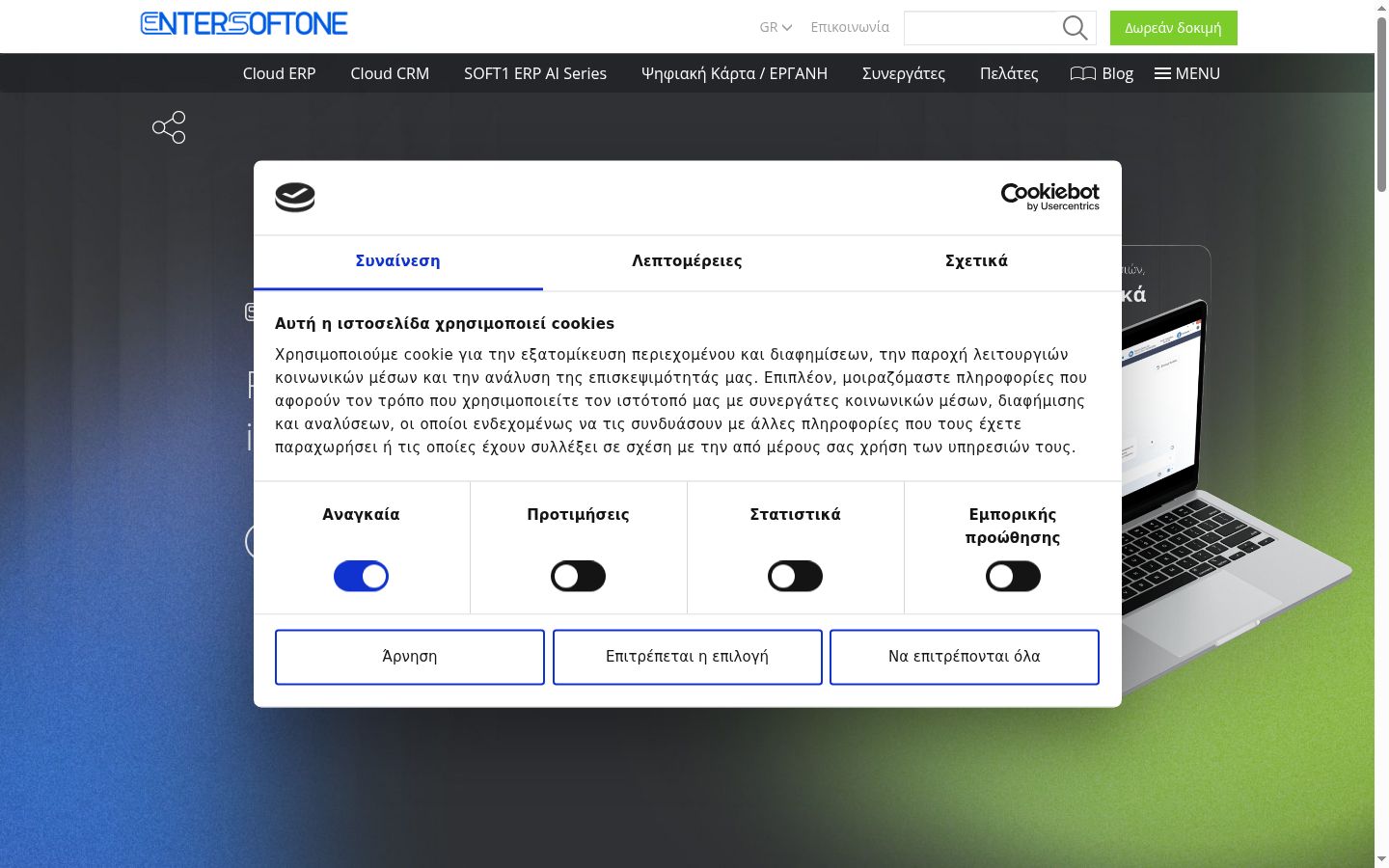Click the cookie heading 'Αυτή η ιστοσελίδα χρησιμοποιεί cookies'
This screenshot has height=868, width=1389.
coord(445,323)
